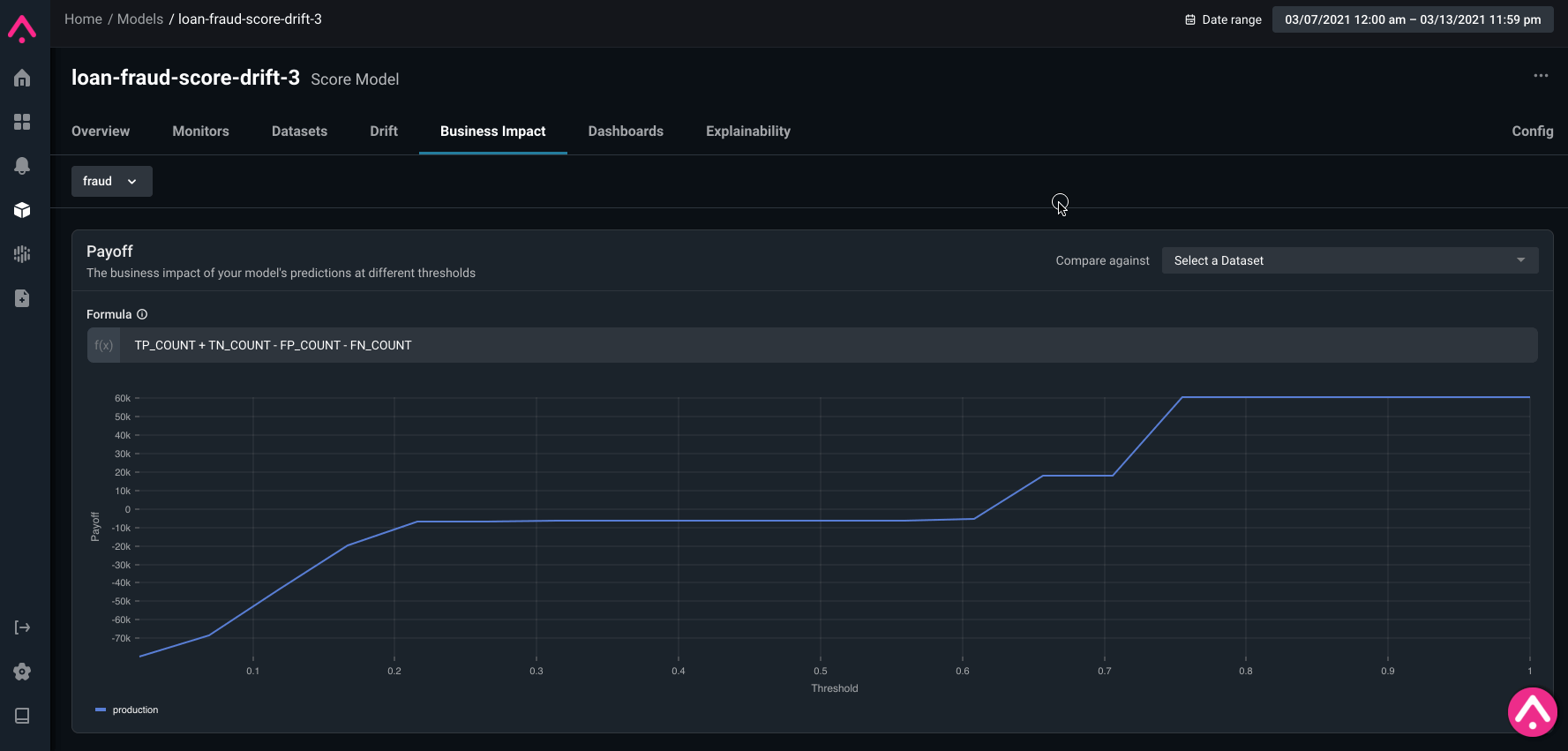Toggle the production series in the legend
The height and width of the screenshot is (751, 1568).
pos(127,710)
